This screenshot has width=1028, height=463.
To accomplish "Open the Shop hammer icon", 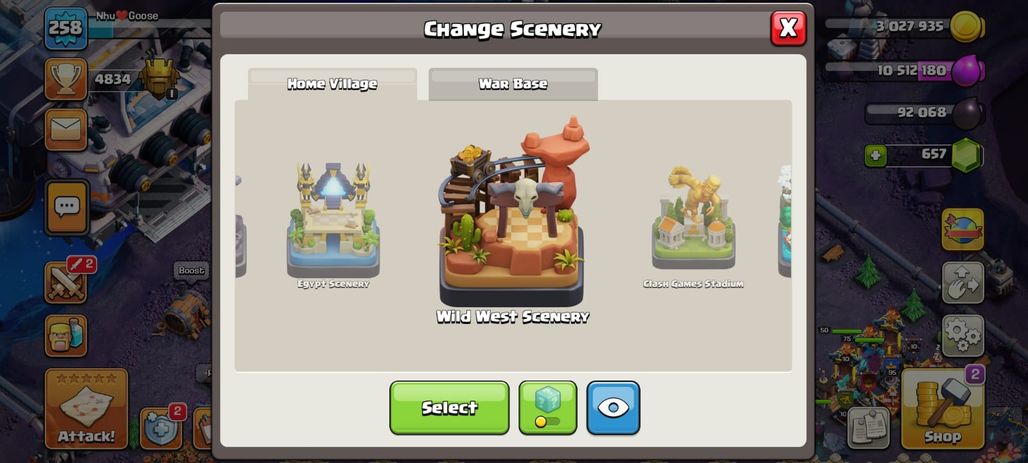I will [x=942, y=407].
